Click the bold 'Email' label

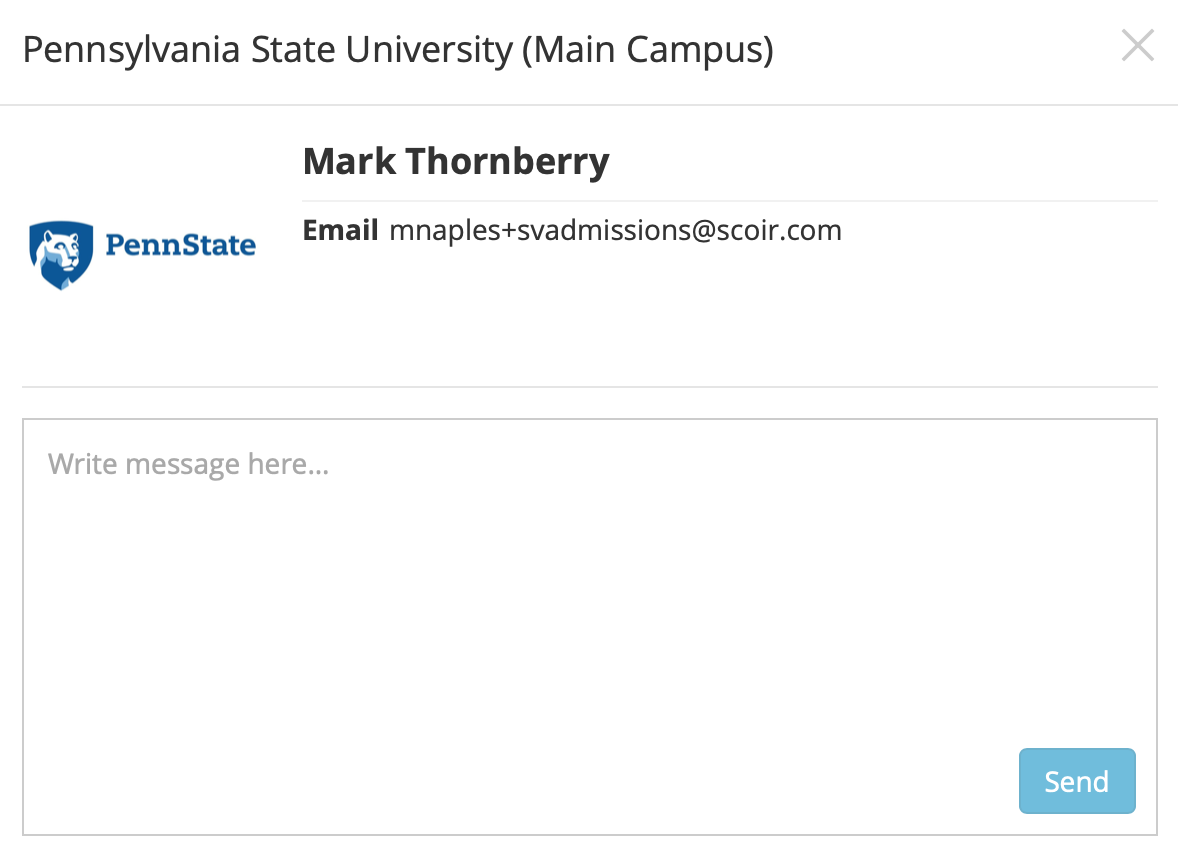340,230
